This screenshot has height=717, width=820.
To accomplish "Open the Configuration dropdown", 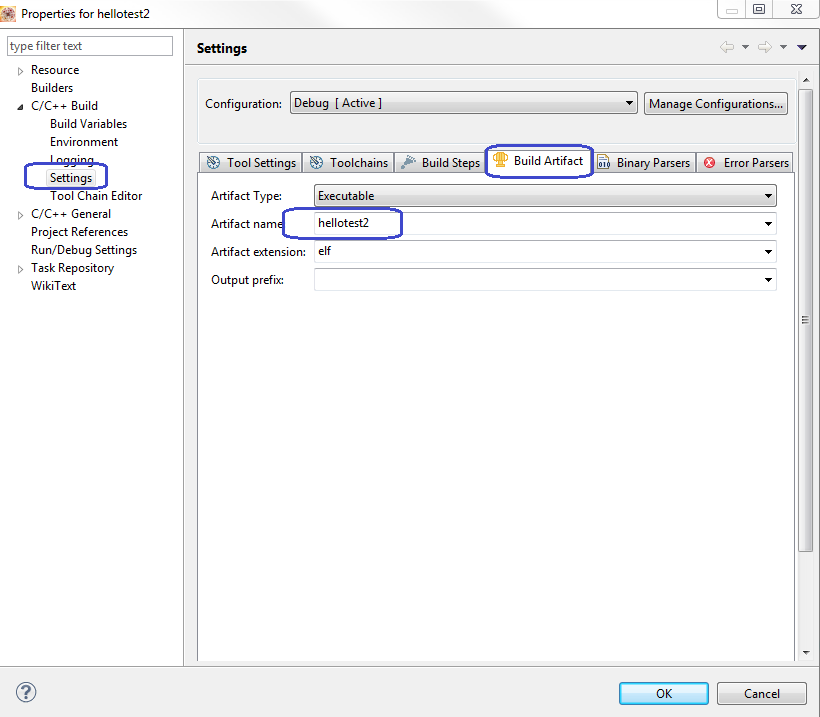I will 463,103.
